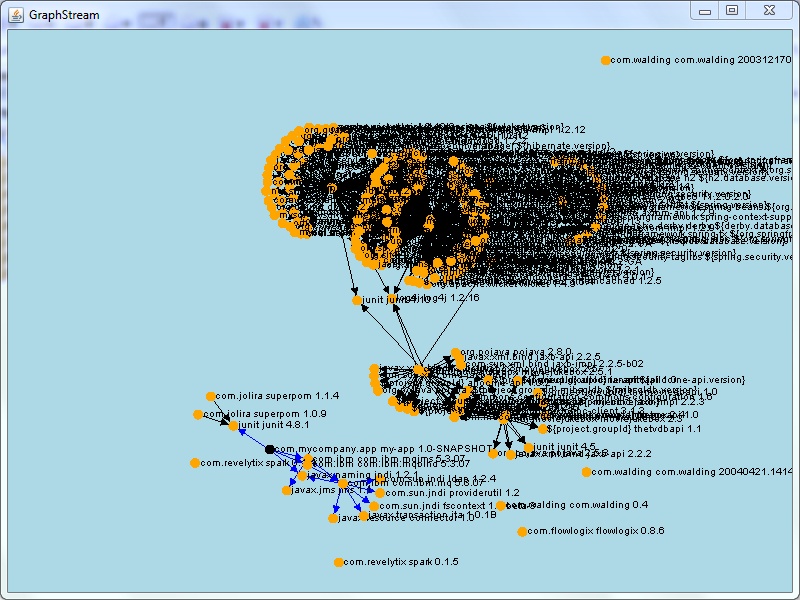Click the com.revelytix spark 0.1.5 node

pos(338,562)
